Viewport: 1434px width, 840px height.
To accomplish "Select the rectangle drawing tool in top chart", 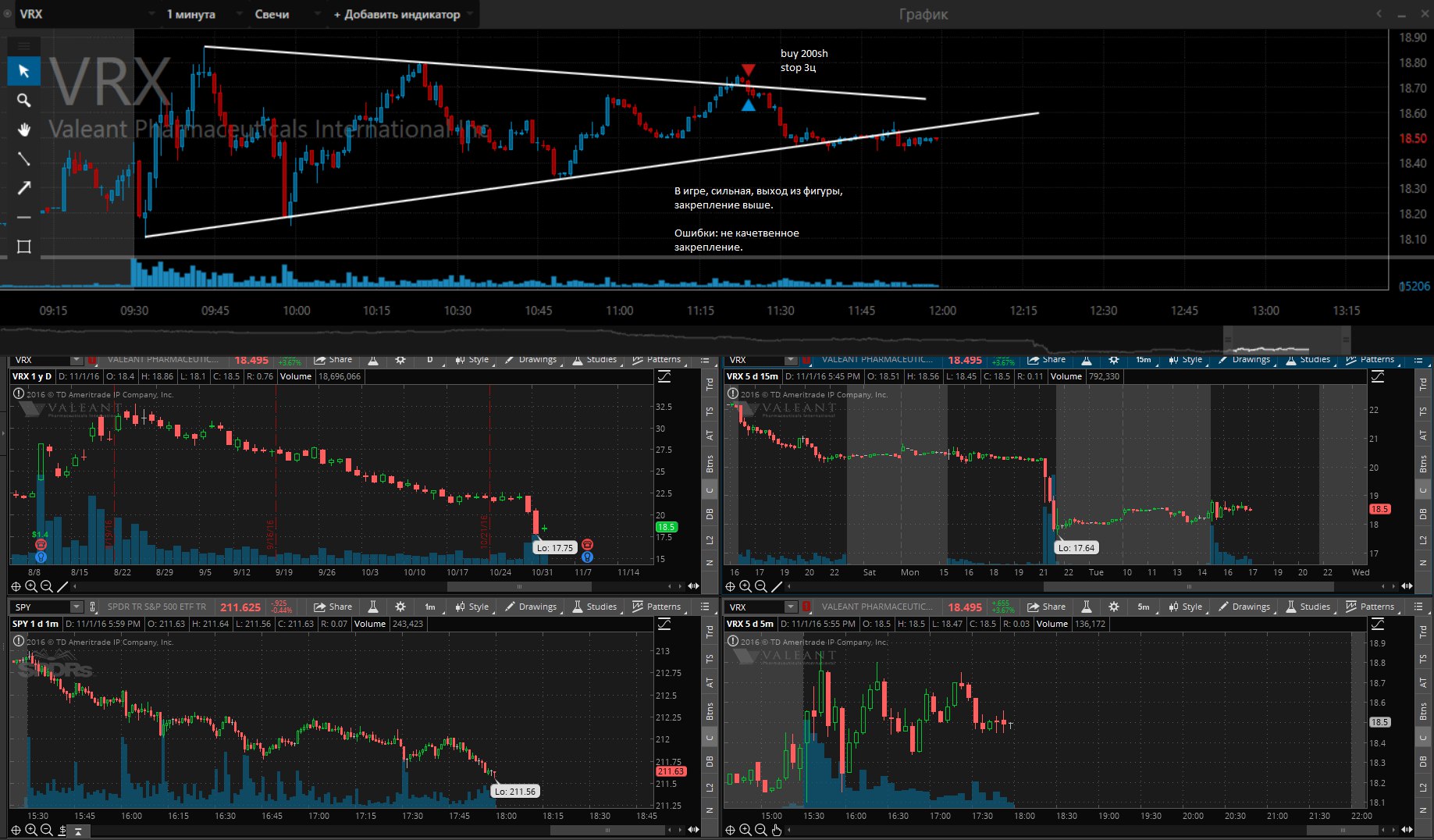I will (x=23, y=247).
